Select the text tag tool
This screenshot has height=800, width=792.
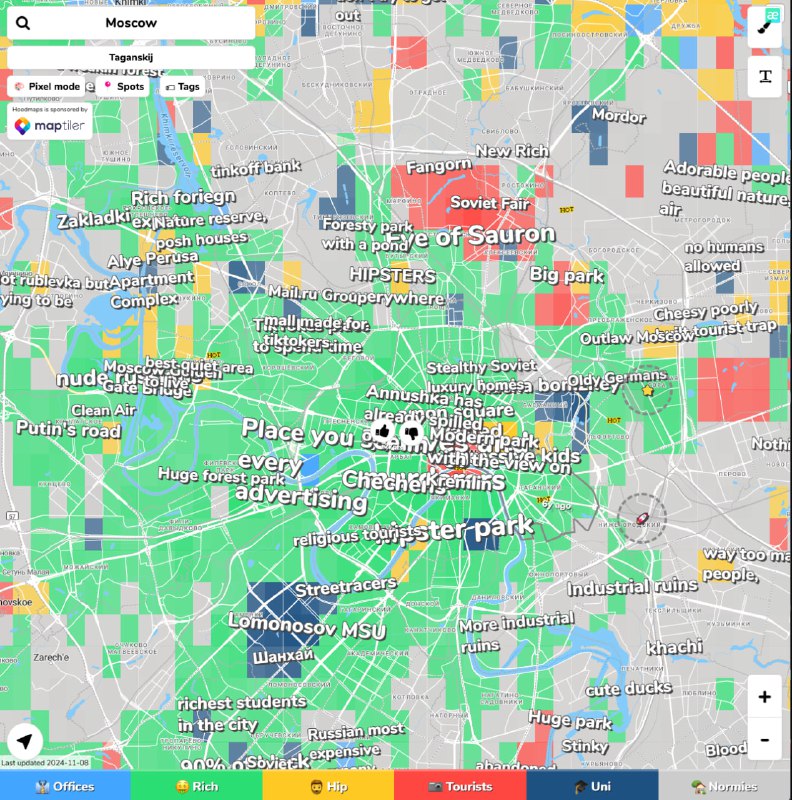point(765,76)
